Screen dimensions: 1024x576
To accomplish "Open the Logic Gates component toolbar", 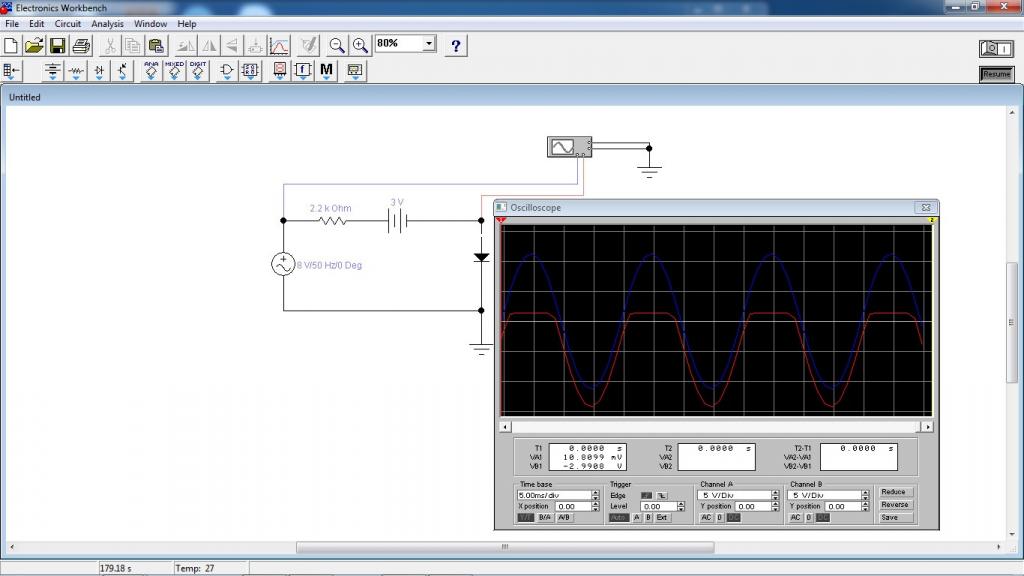I will pos(227,71).
